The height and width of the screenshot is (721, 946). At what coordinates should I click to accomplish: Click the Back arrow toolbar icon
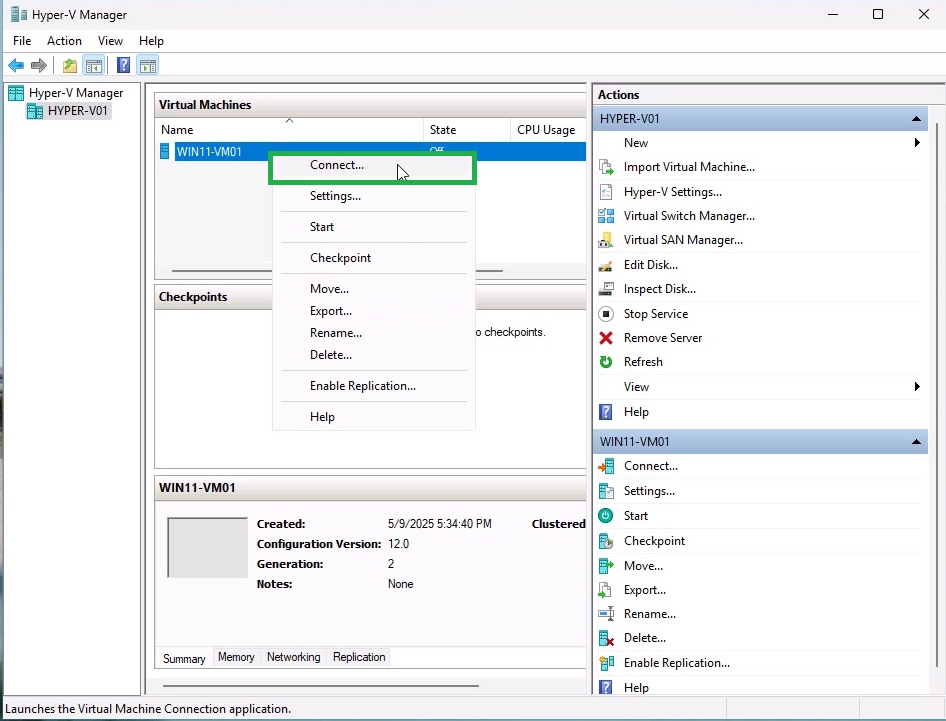pos(16,65)
